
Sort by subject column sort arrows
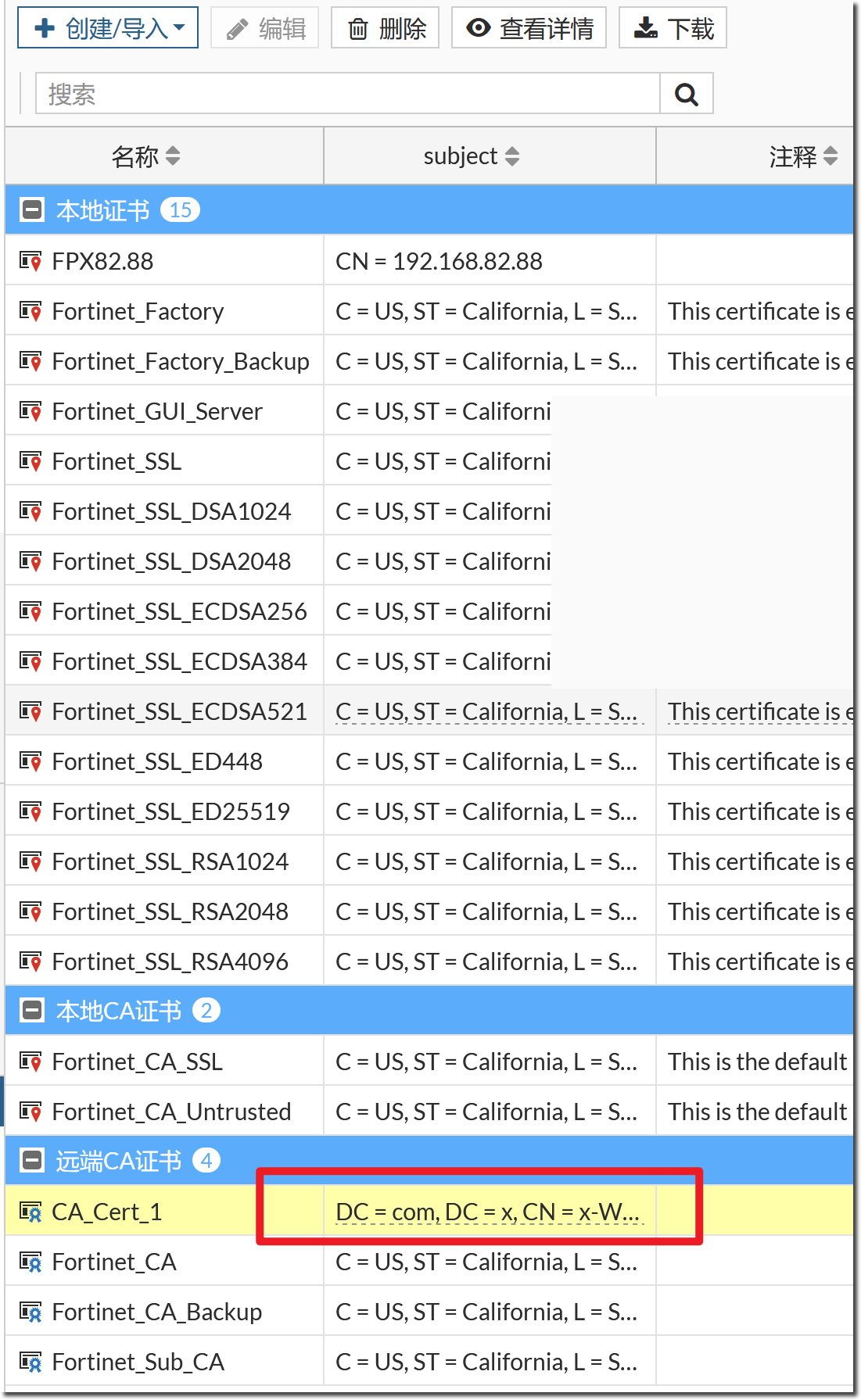[512, 156]
